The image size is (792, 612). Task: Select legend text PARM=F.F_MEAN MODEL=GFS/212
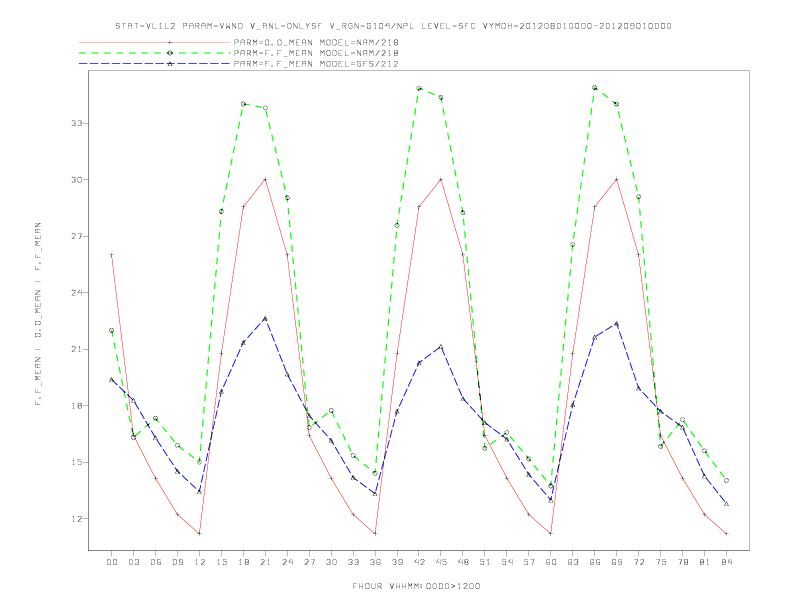316,64
